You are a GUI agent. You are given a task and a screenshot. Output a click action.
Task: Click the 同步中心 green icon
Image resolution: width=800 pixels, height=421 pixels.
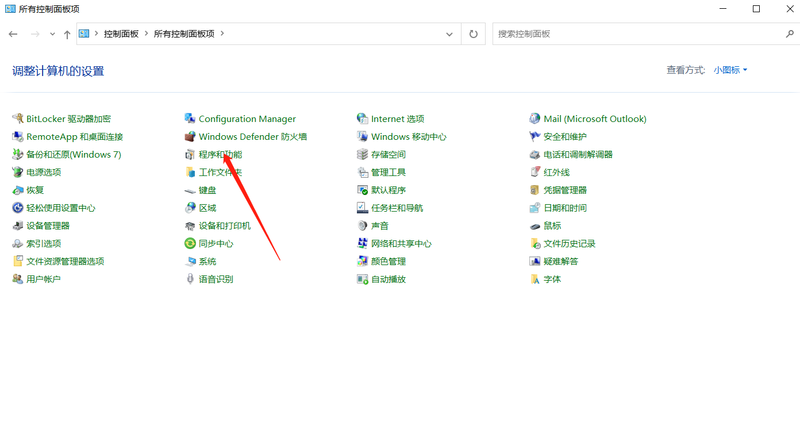point(190,243)
